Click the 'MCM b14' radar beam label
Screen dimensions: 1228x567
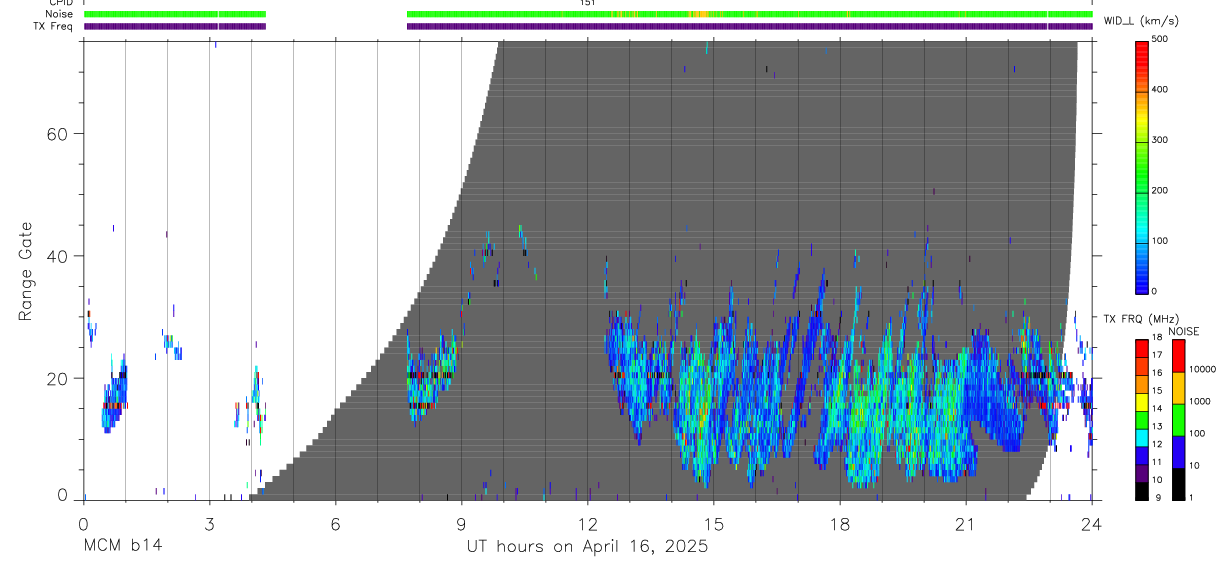pos(122,547)
